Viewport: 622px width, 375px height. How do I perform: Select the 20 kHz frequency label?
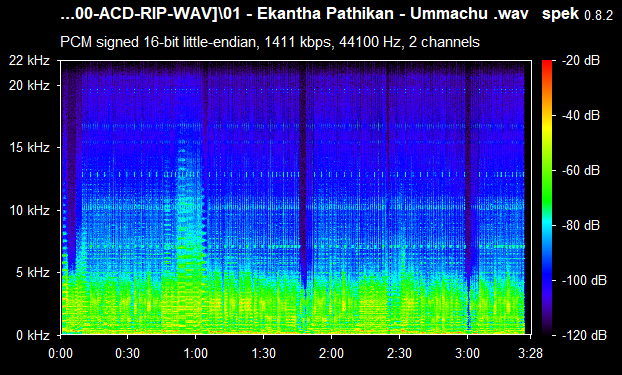click(x=30, y=85)
